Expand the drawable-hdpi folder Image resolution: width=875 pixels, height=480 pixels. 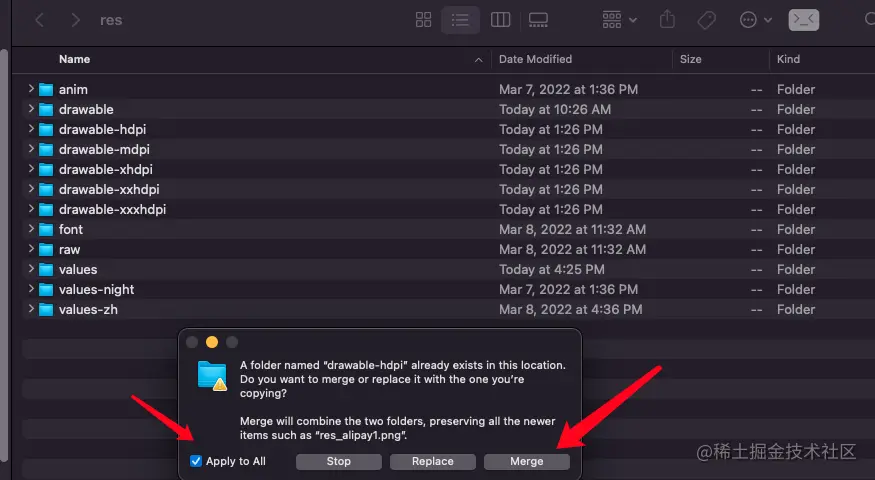(31, 129)
